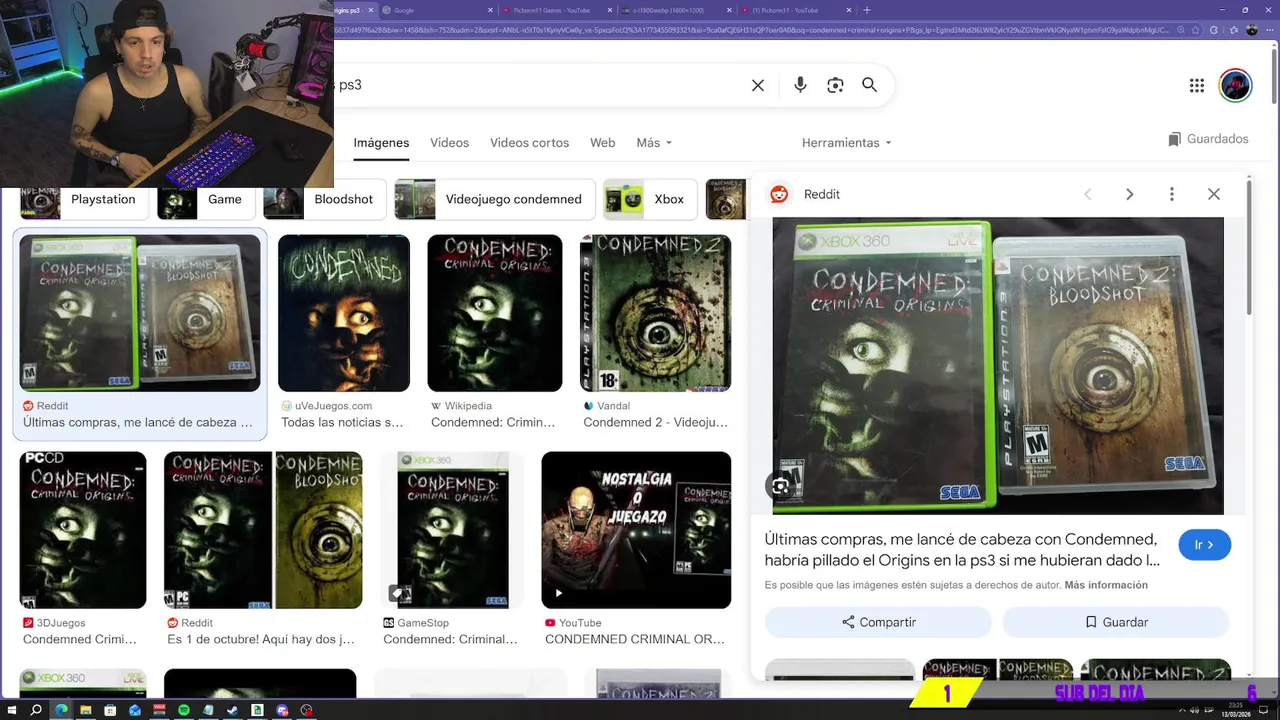
Task: Click Compartir to share the image
Action: 878,622
